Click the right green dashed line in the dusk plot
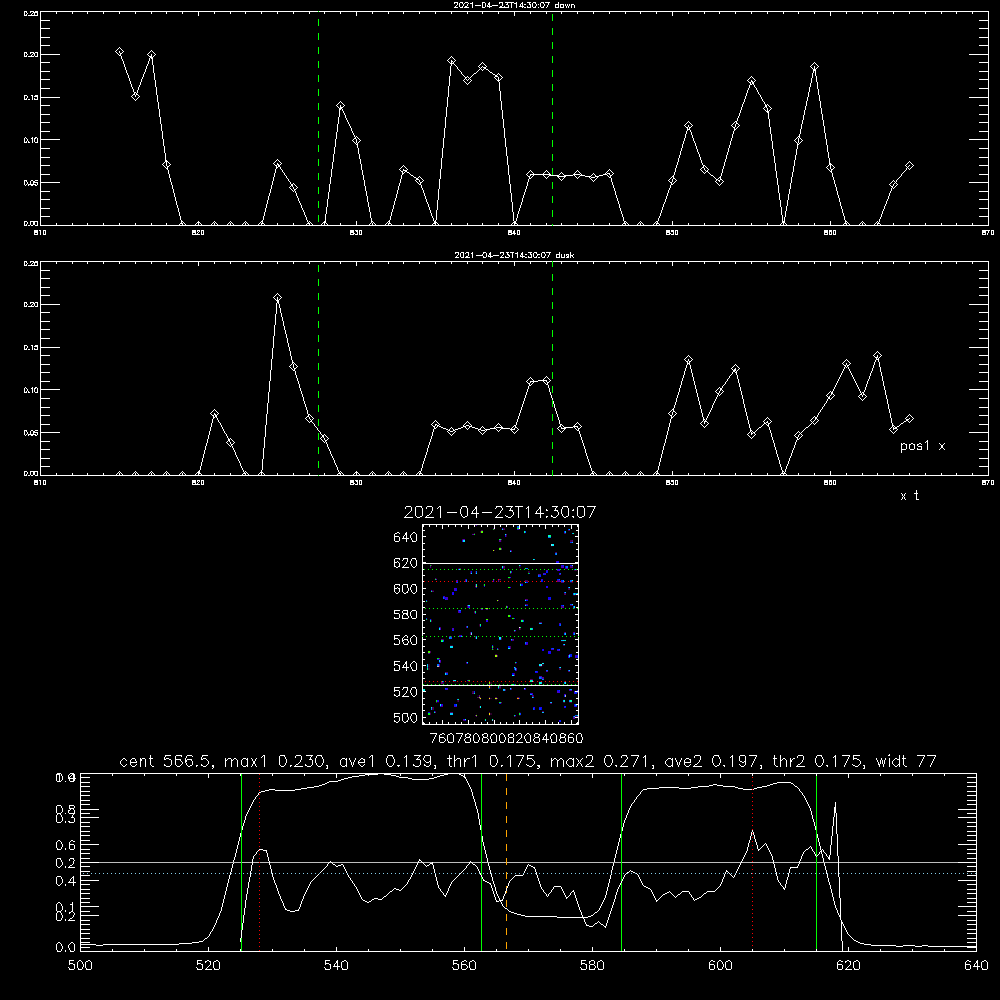The image size is (1000, 1000). point(552,368)
